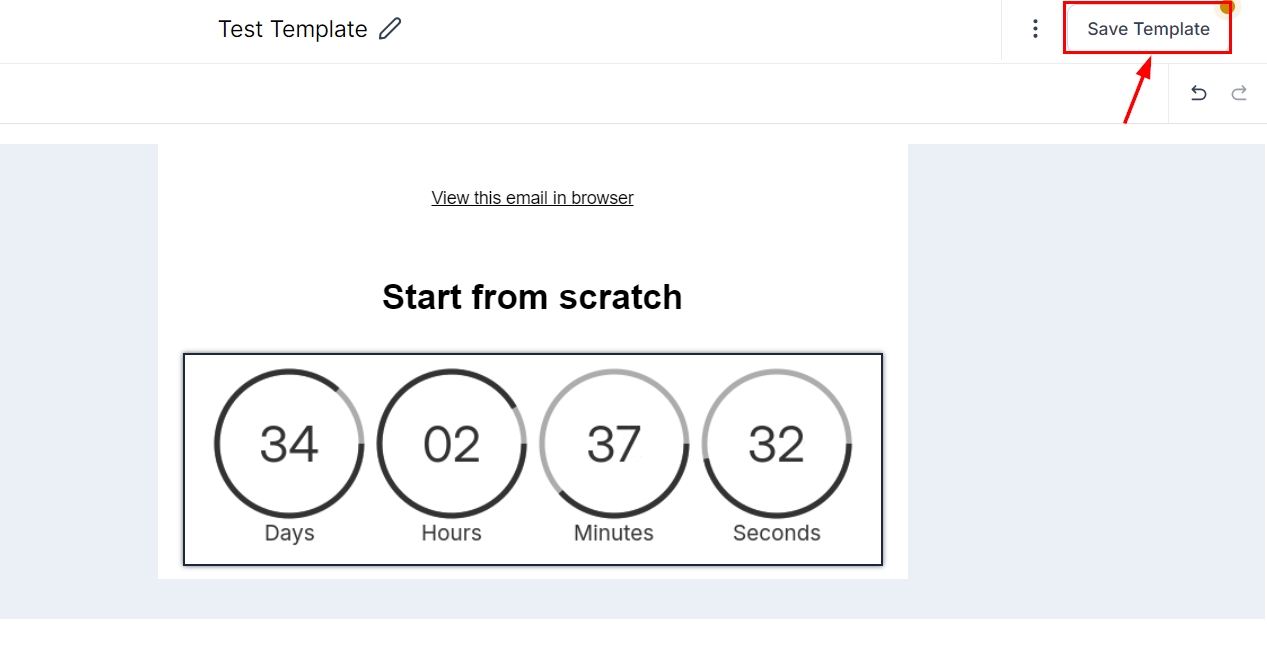Viewport: 1267px width, 670px height.
Task: Open the three-dot more options menu
Action: [1035, 29]
